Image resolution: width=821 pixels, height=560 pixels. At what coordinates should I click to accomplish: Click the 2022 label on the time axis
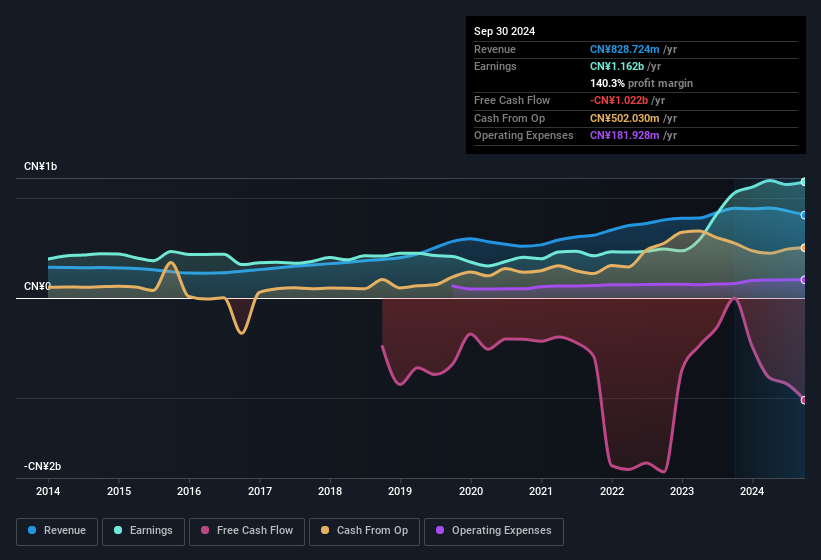click(612, 491)
